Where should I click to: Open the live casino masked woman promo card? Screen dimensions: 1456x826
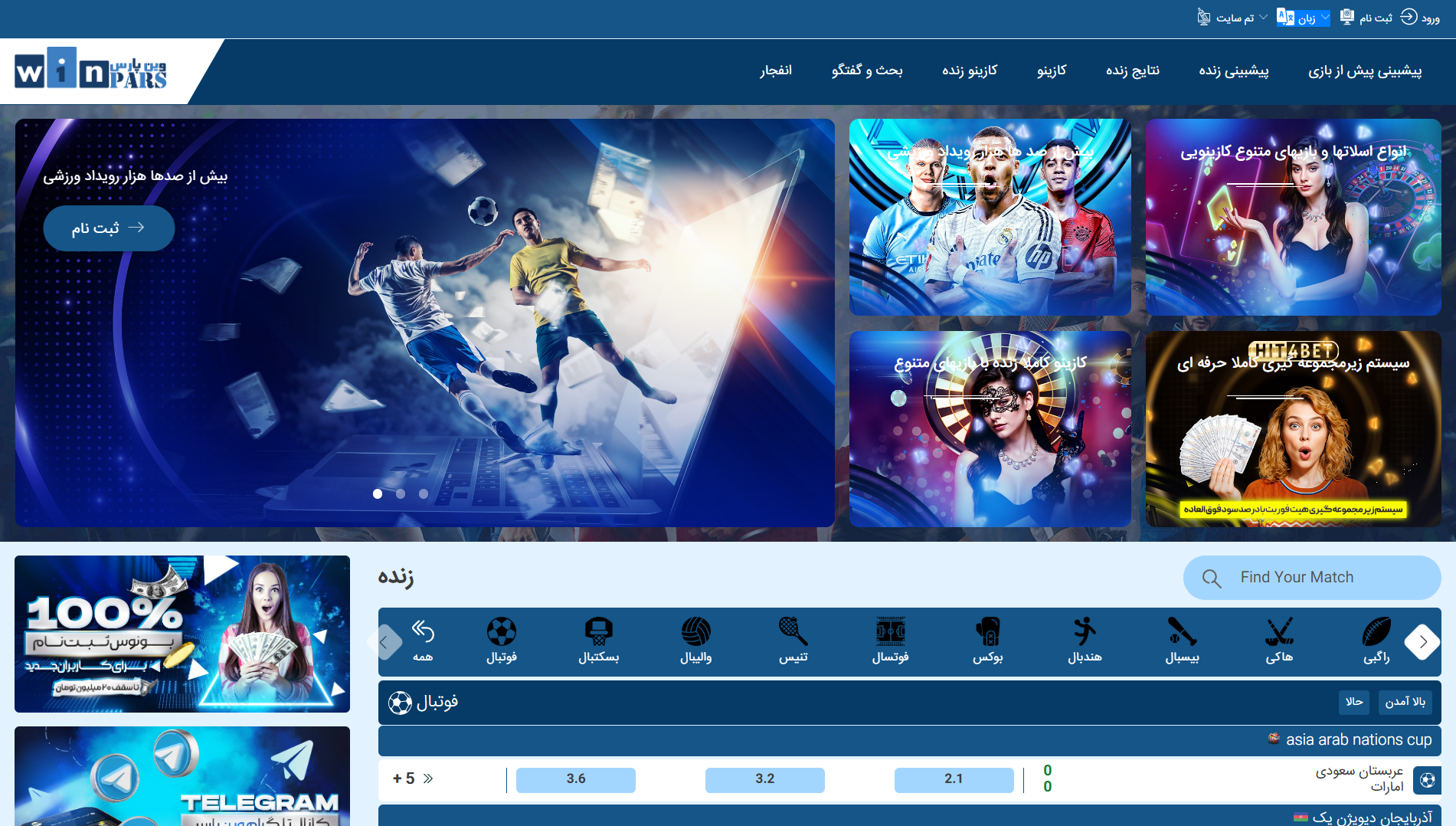(x=990, y=429)
